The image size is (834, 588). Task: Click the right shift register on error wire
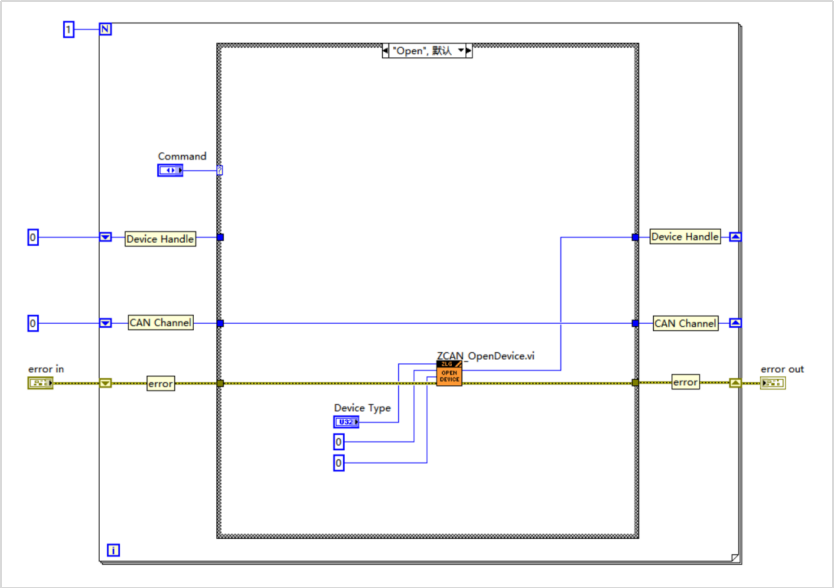pos(735,383)
